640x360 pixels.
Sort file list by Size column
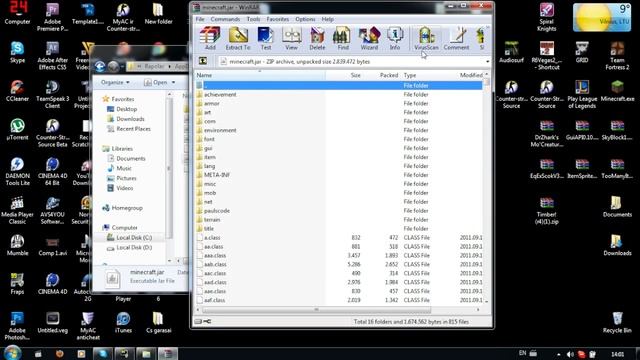tap(344, 75)
